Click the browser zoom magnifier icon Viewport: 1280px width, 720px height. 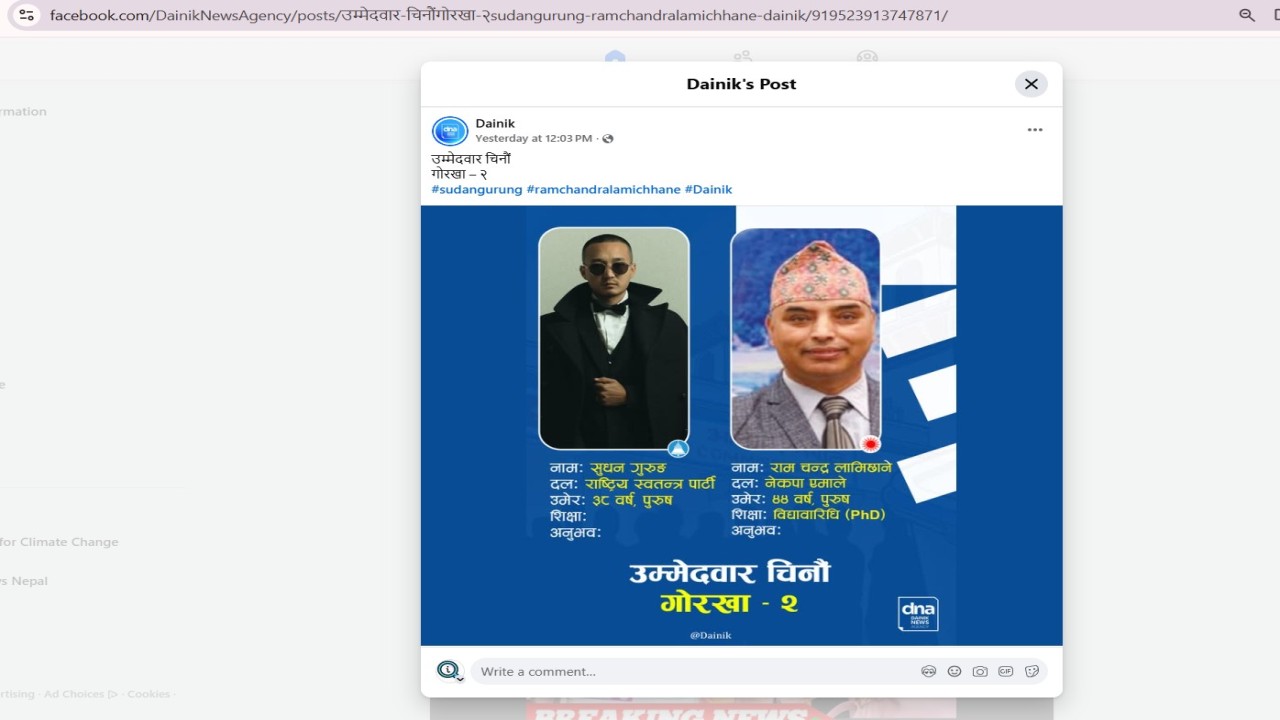coord(1247,15)
